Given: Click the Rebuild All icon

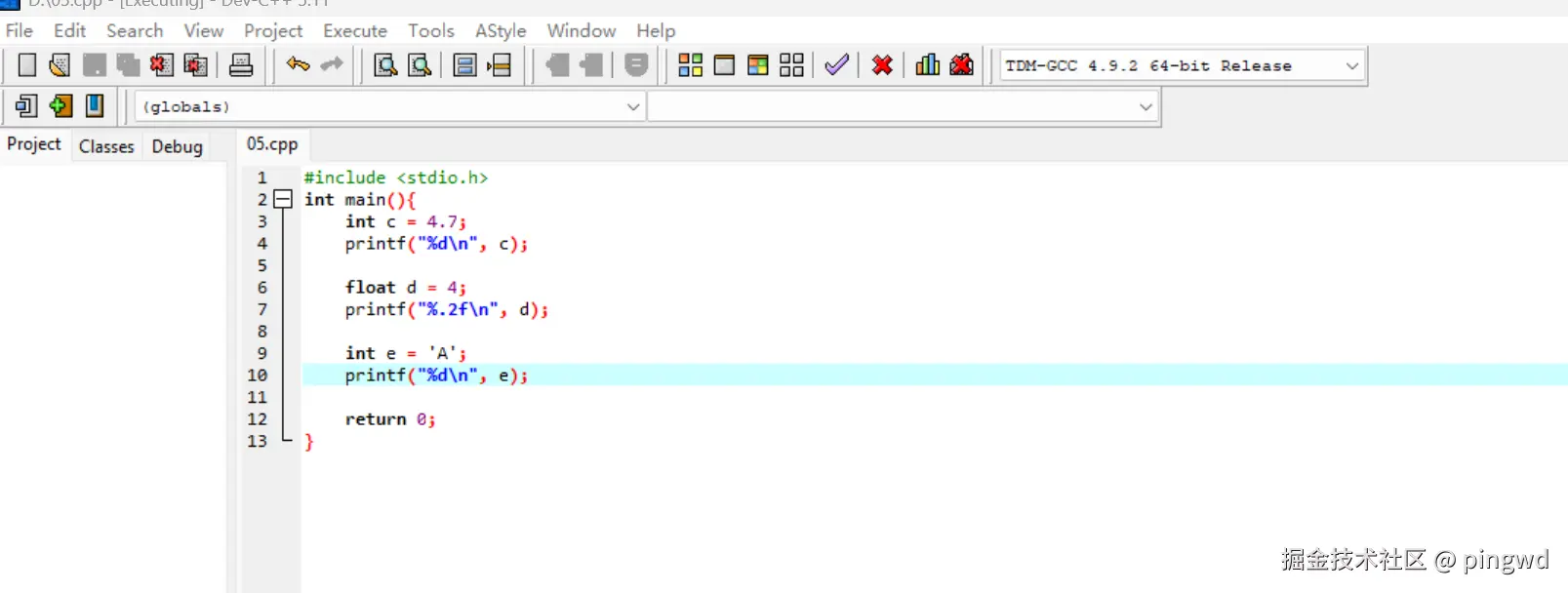Looking at the screenshot, I should [x=792, y=65].
